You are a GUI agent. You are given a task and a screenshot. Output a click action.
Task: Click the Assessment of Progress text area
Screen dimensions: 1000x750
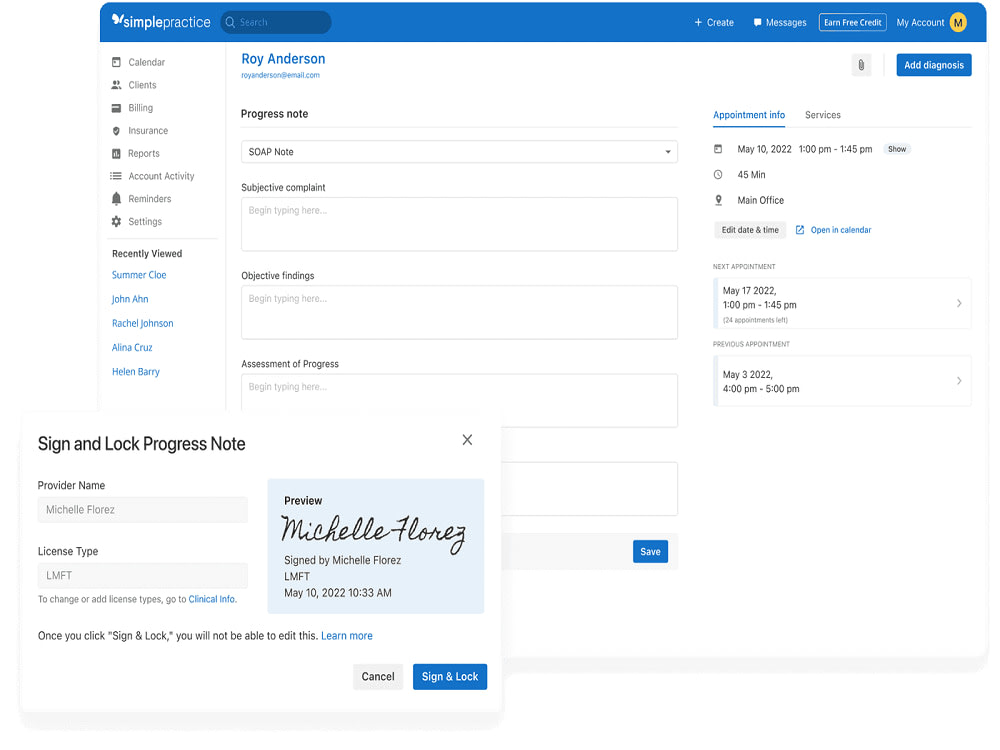click(x=459, y=400)
